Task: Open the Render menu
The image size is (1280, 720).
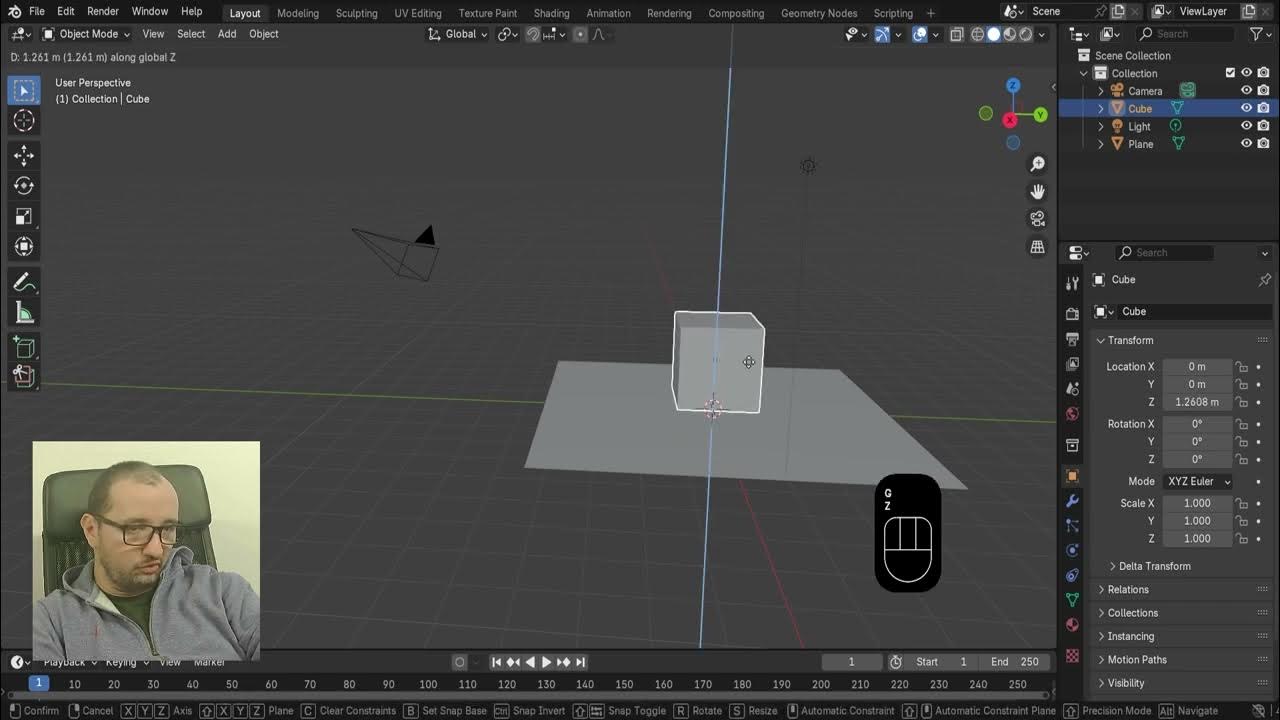Action: coord(103,11)
